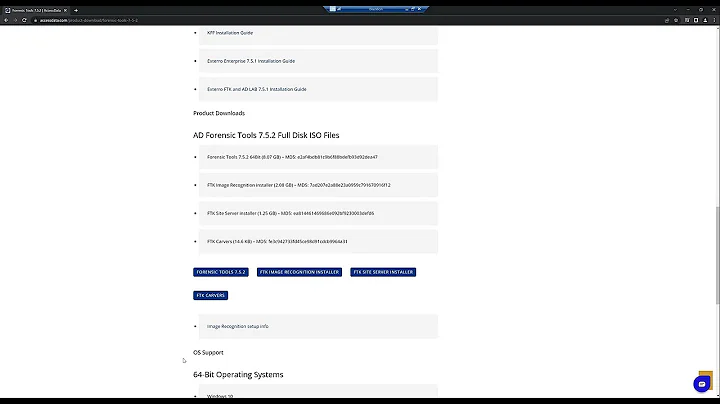Share this page via the share icon
720x404 pixels.
(667, 20)
